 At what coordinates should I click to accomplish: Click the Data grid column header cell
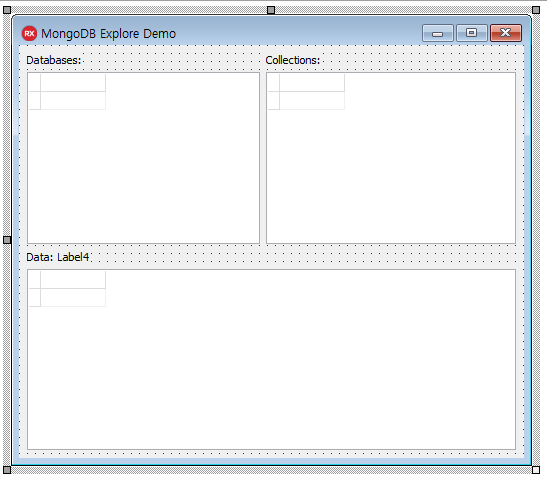(x=73, y=280)
